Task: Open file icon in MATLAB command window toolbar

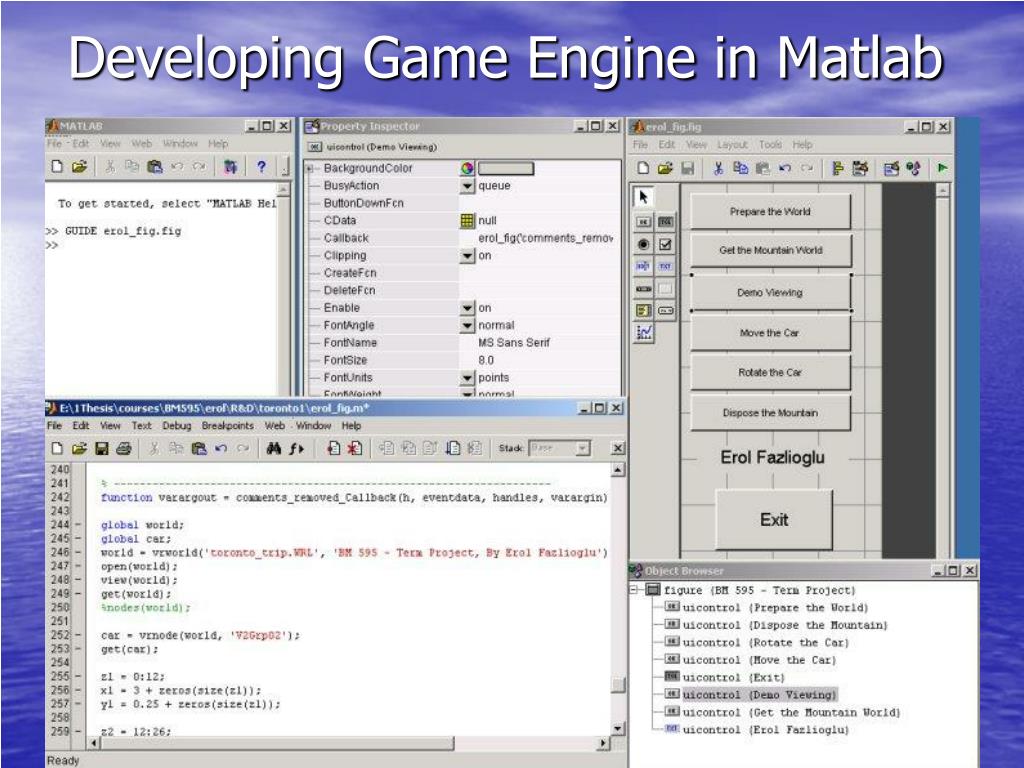Action: coord(79,167)
